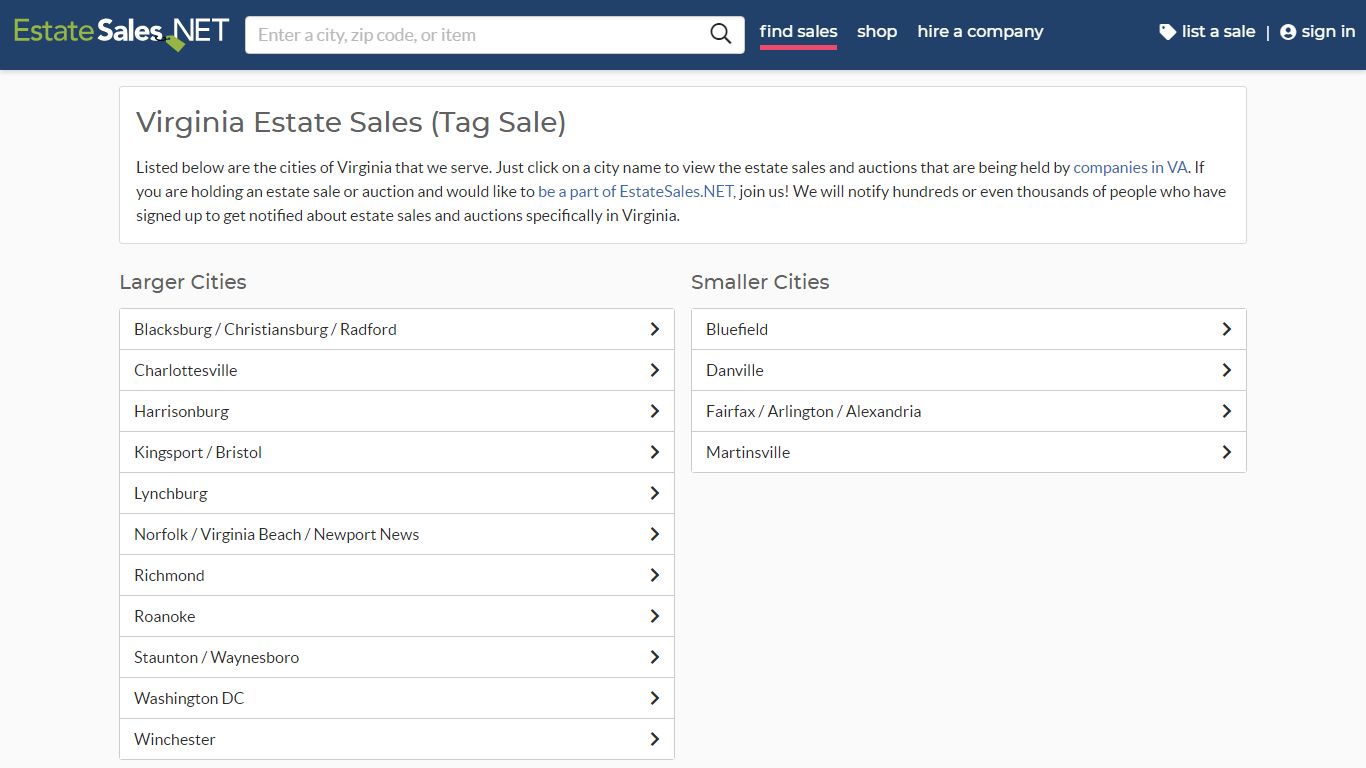Open Fairfax / Arlington / Alexandria listing

coord(969,411)
